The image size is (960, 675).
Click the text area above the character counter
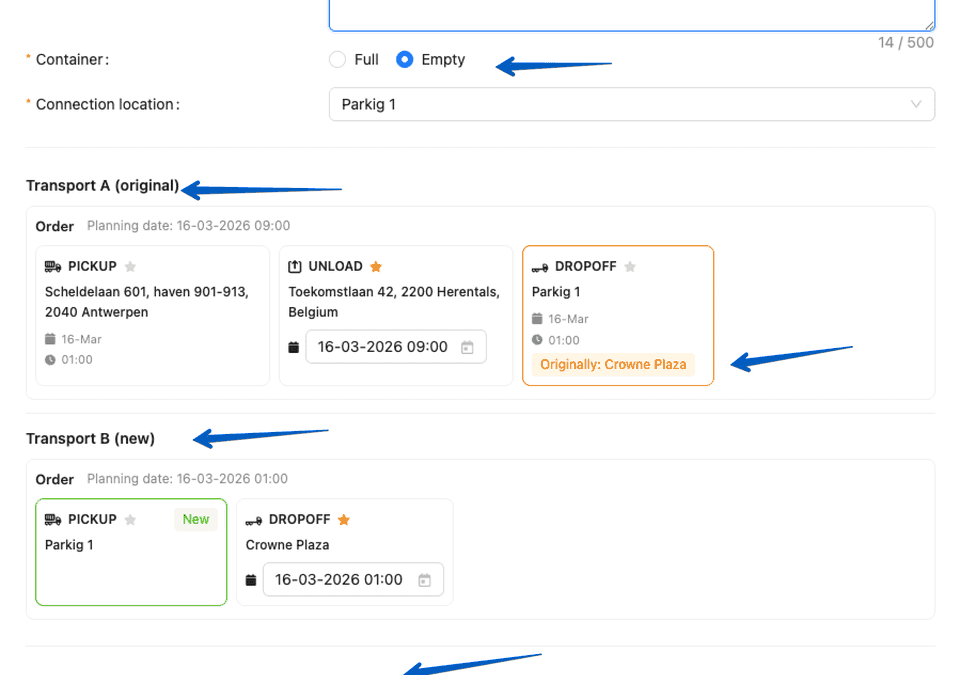631,15
